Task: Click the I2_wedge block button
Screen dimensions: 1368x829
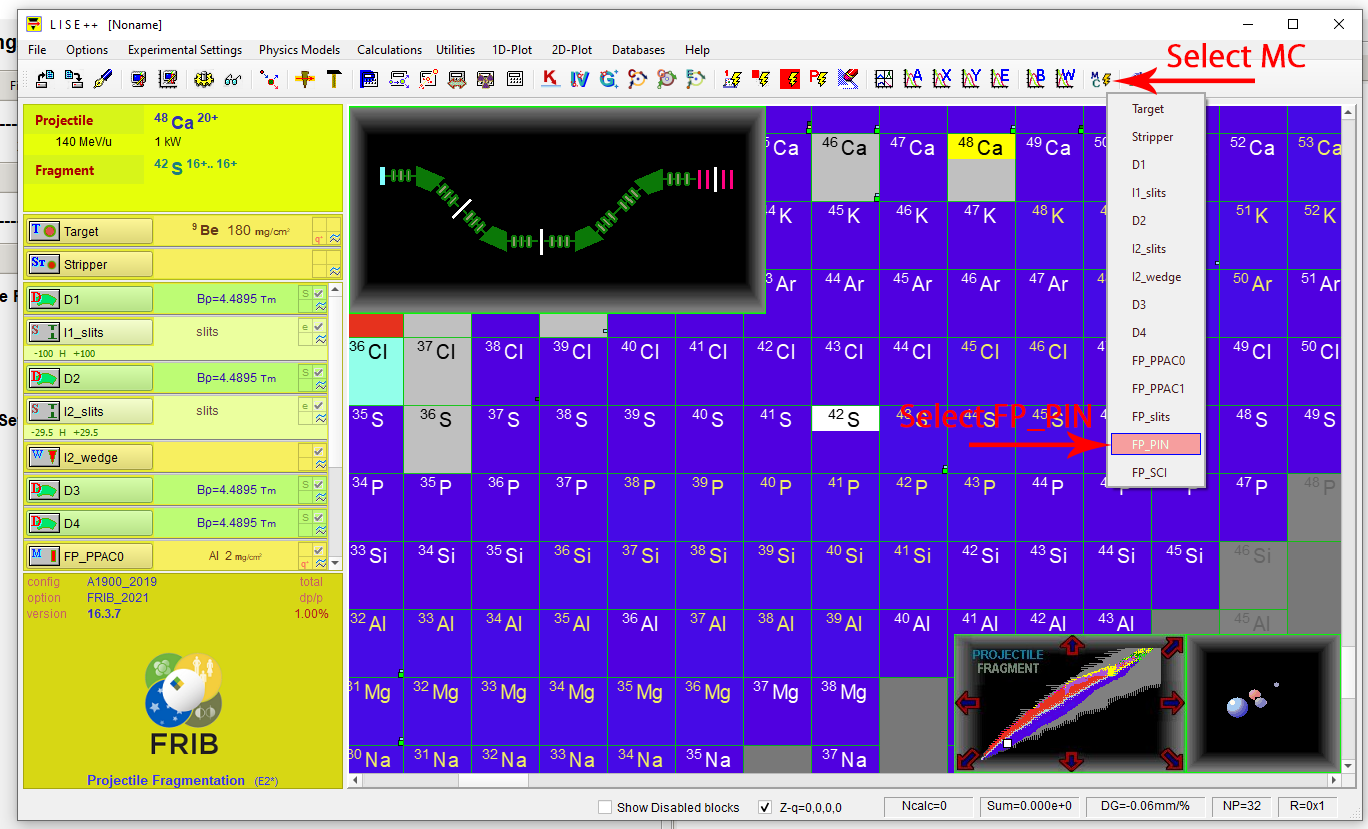Action: click(89, 457)
